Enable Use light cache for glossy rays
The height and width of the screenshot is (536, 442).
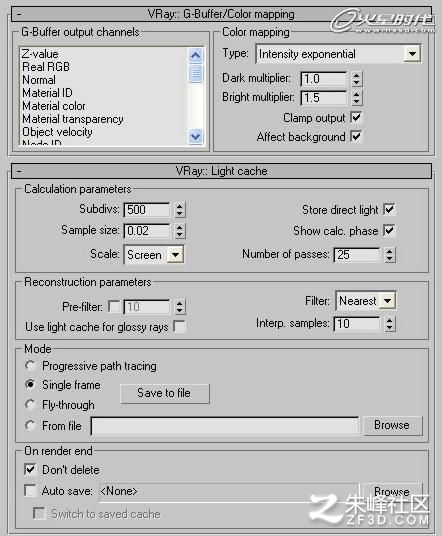pos(179,326)
